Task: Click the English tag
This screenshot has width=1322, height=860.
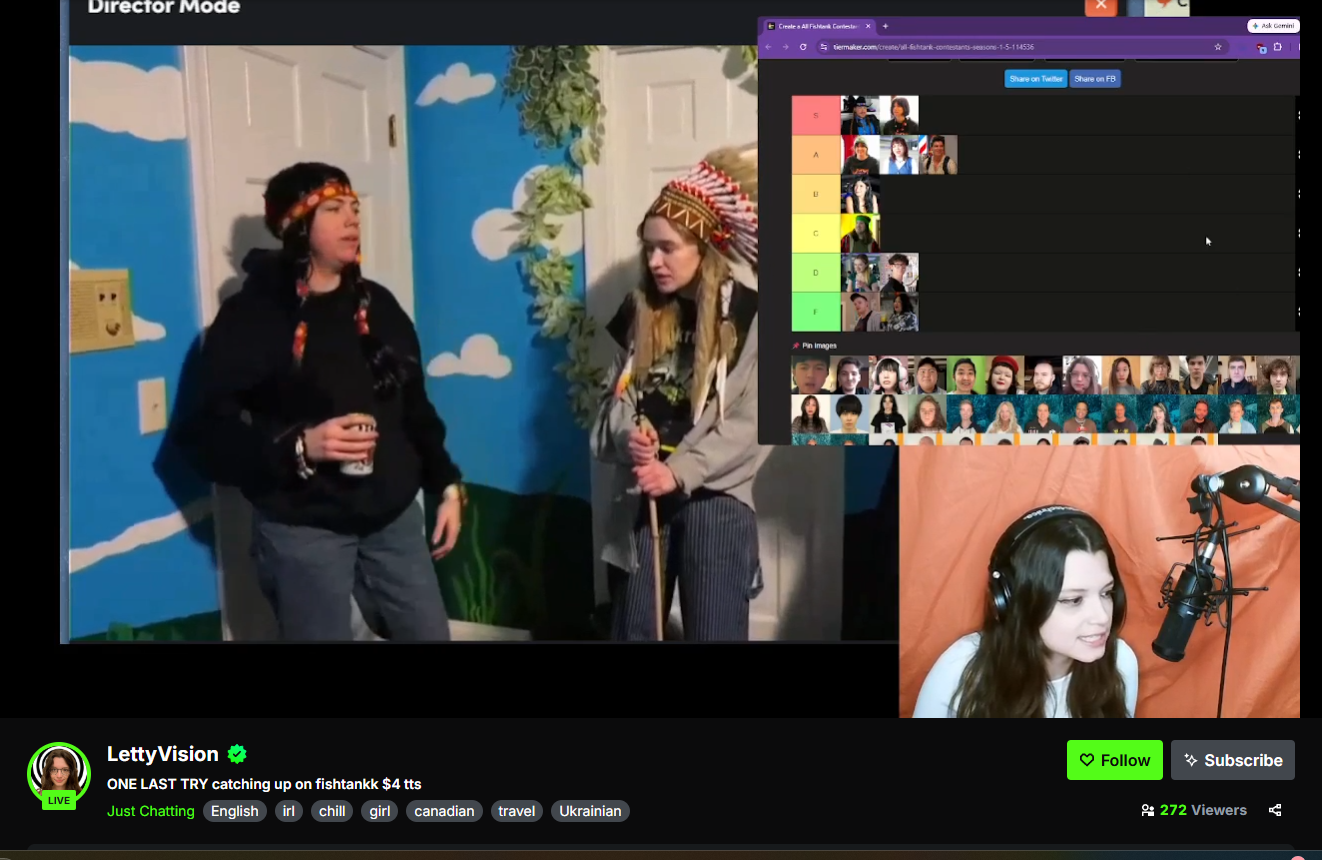Action: pyautogui.click(x=235, y=811)
